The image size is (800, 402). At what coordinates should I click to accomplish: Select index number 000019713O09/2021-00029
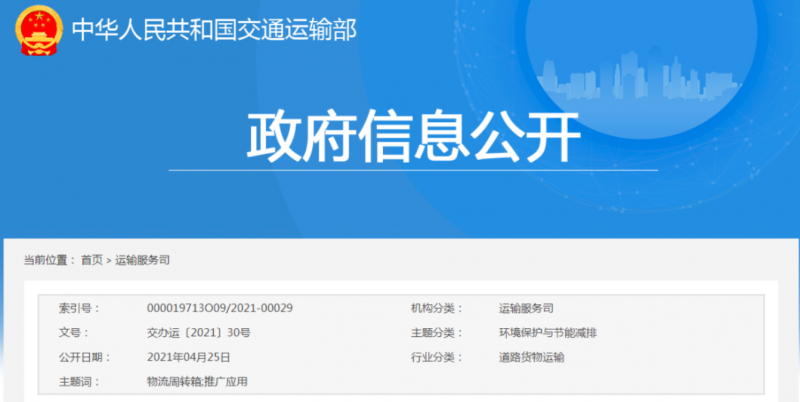pyautogui.click(x=220, y=308)
